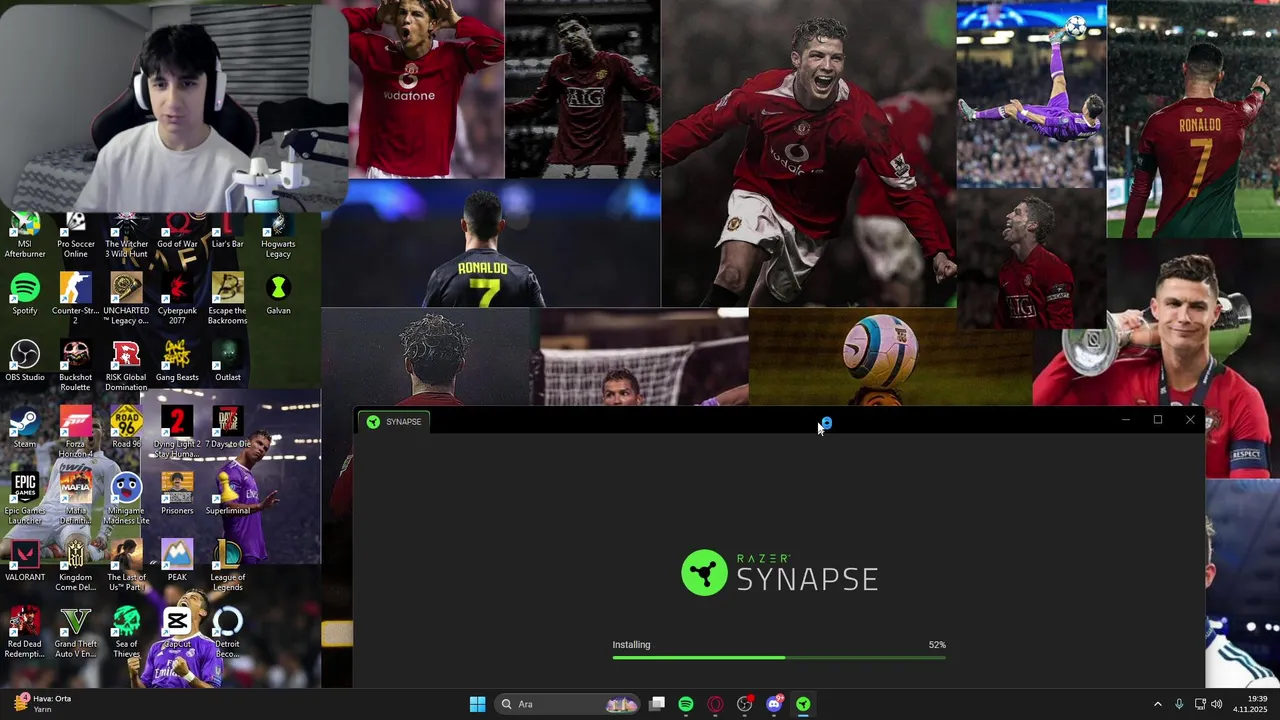The image size is (1280, 720).
Task: Open the Pro Soccer Online shortcut
Action: 75,236
